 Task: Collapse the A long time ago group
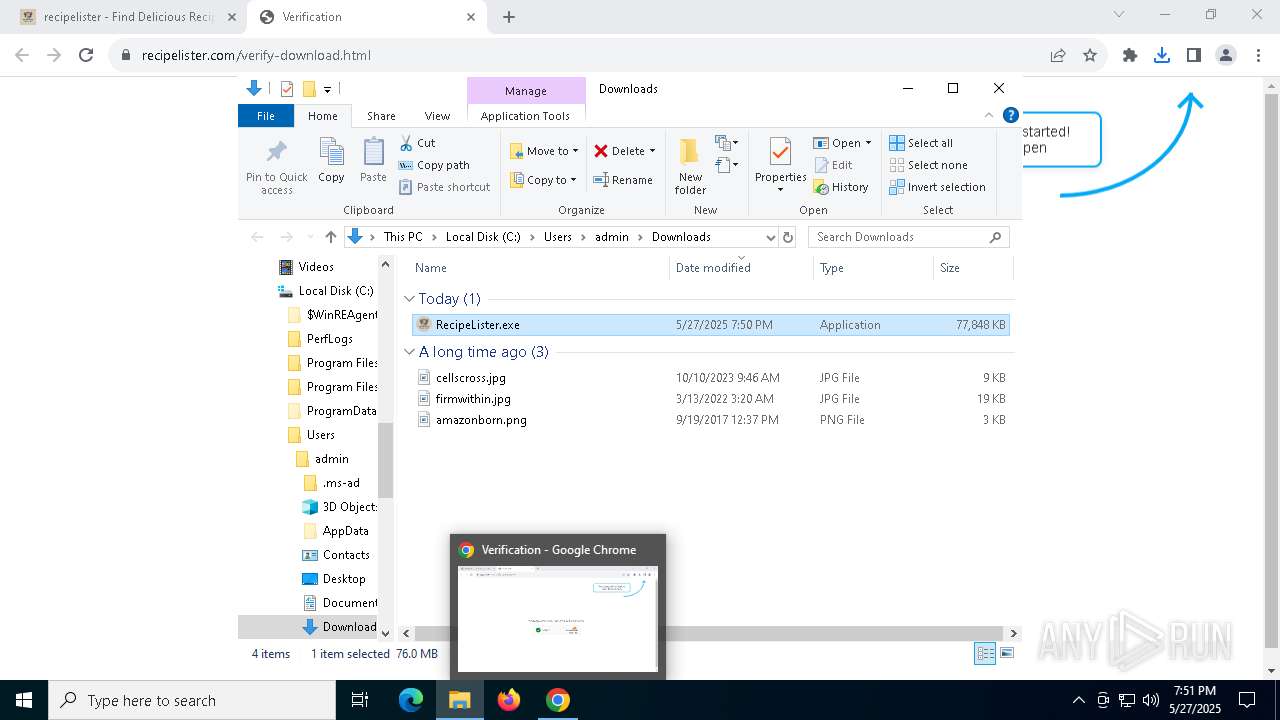410,352
